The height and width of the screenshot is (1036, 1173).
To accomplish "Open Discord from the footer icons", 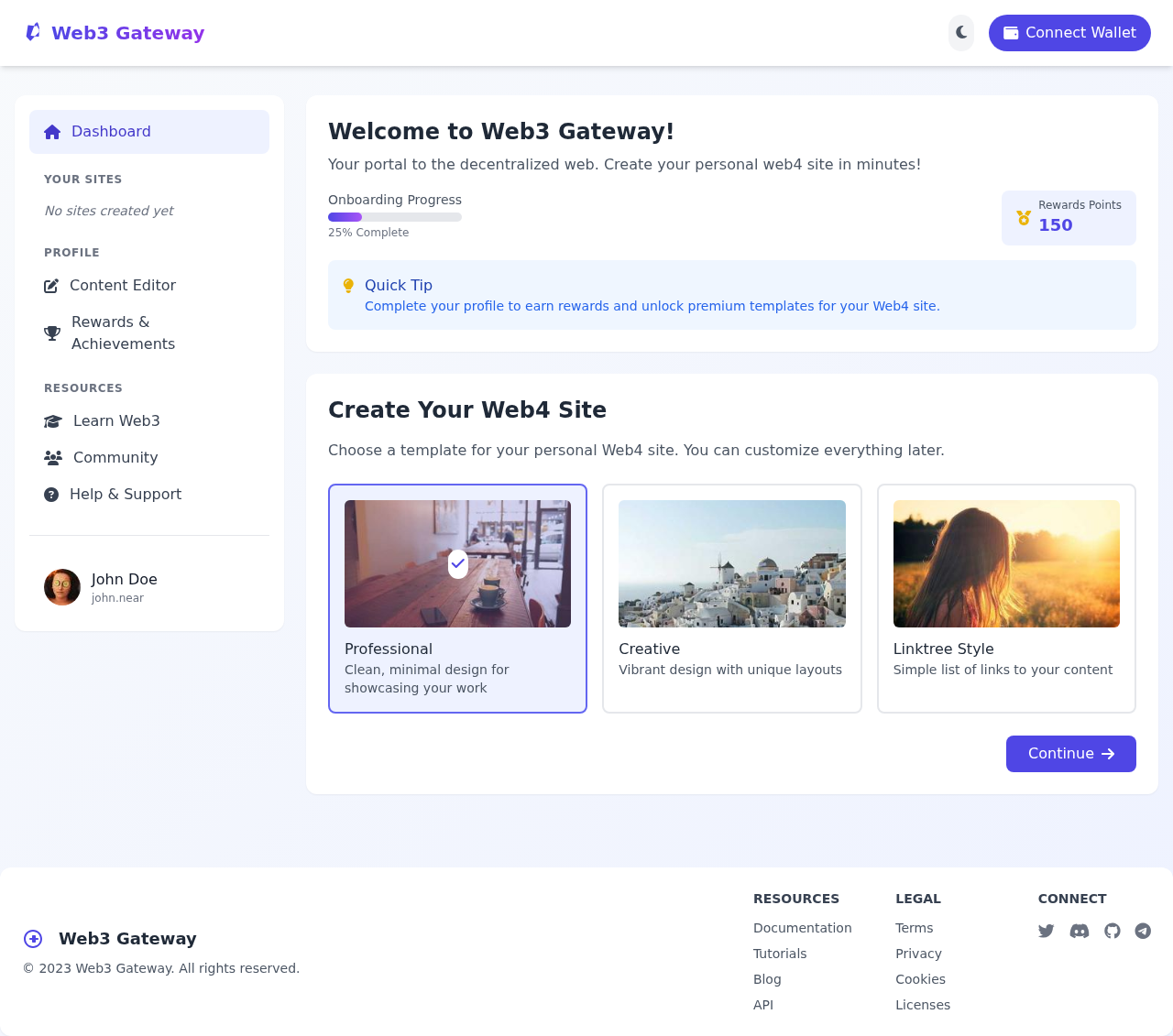I will click(1079, 931).
